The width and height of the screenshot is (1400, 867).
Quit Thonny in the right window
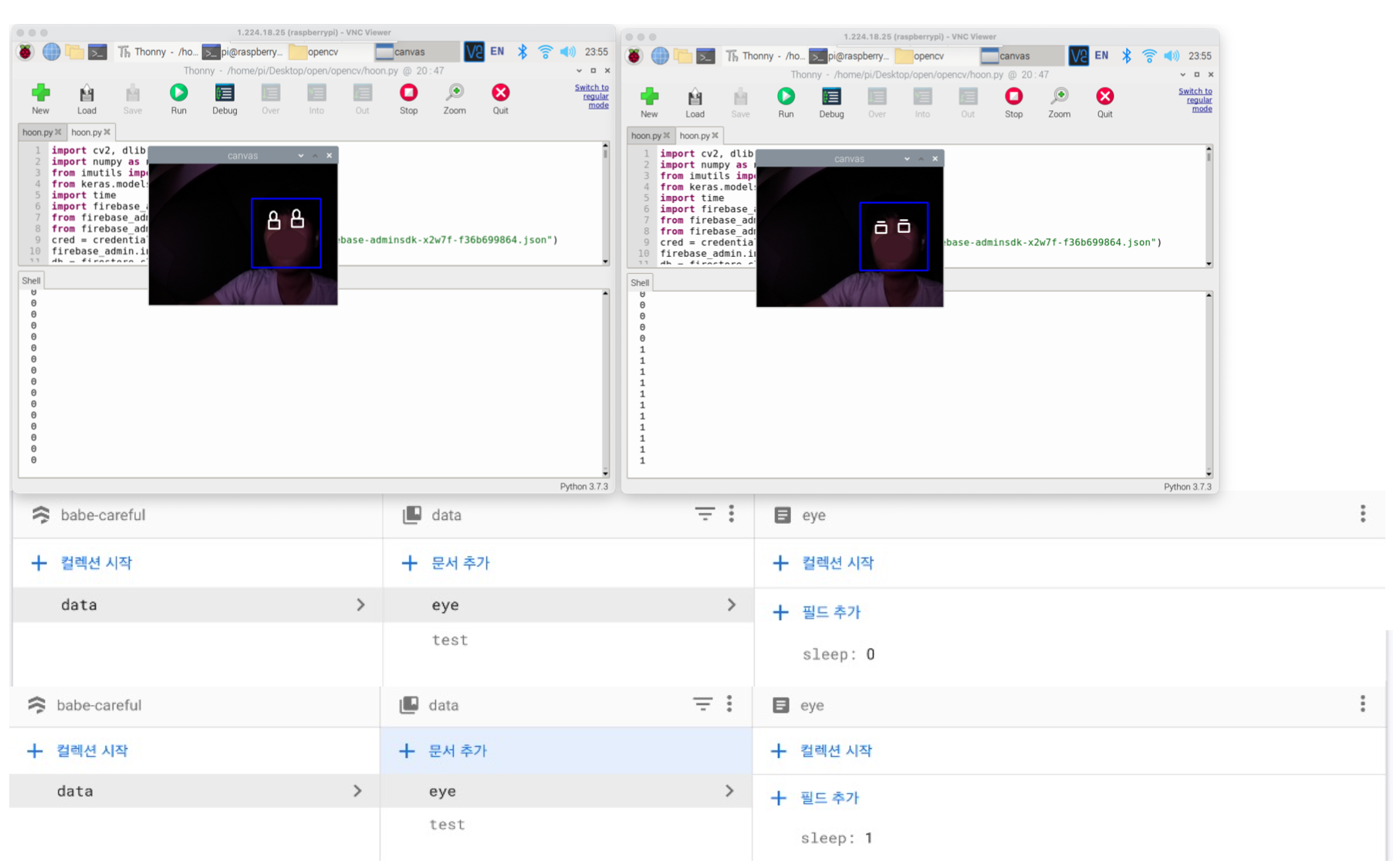coord(1104,103)
